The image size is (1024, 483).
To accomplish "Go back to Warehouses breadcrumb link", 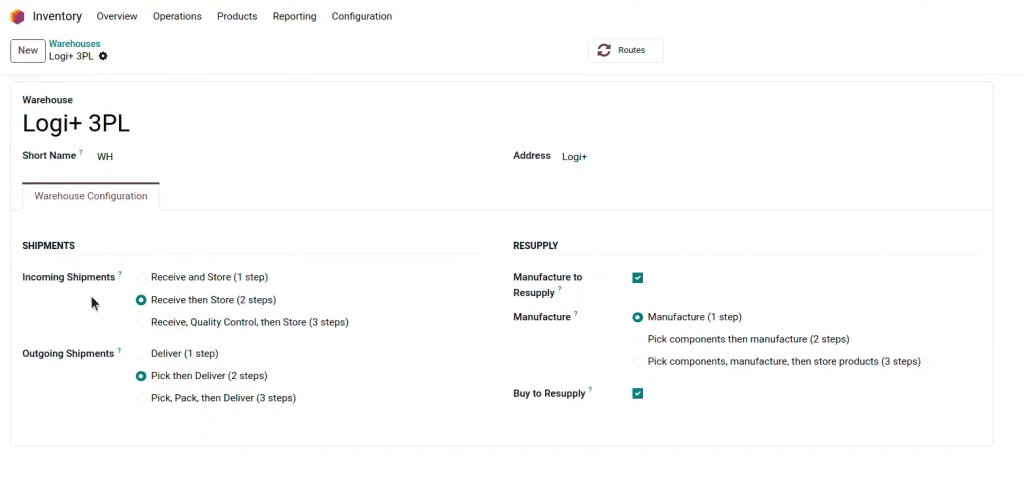I will coord(74,44).
